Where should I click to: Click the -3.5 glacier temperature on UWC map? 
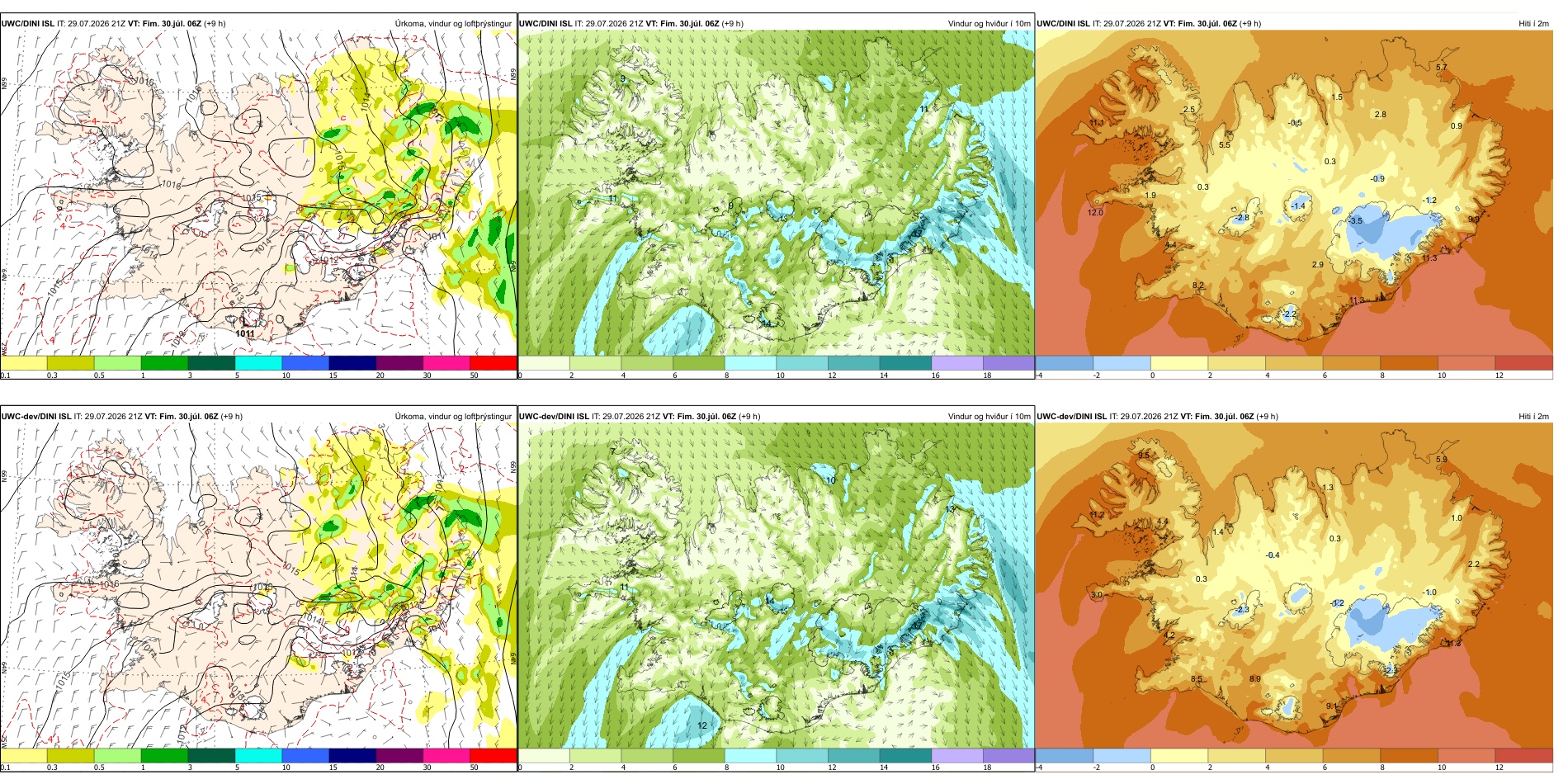point(1355,221)
